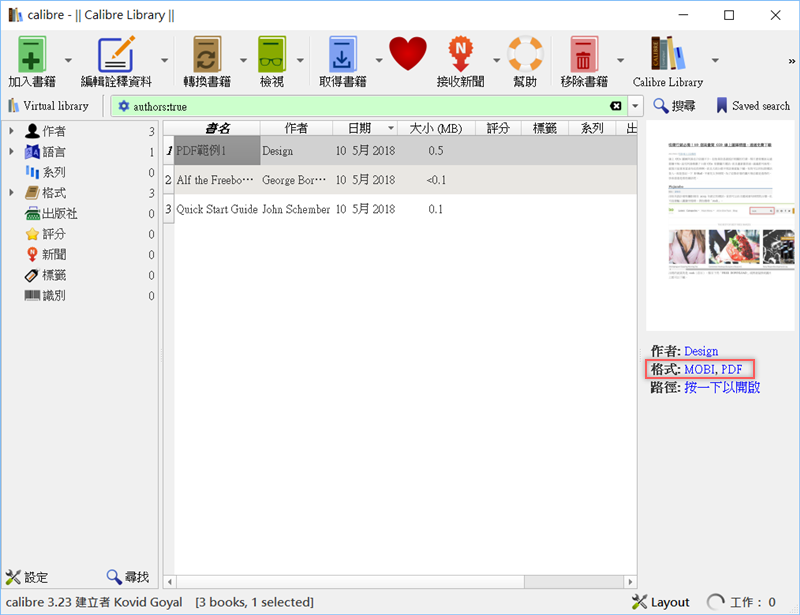
Task: Open Fetch news dropdown arrow
Action: pos(496,60)
